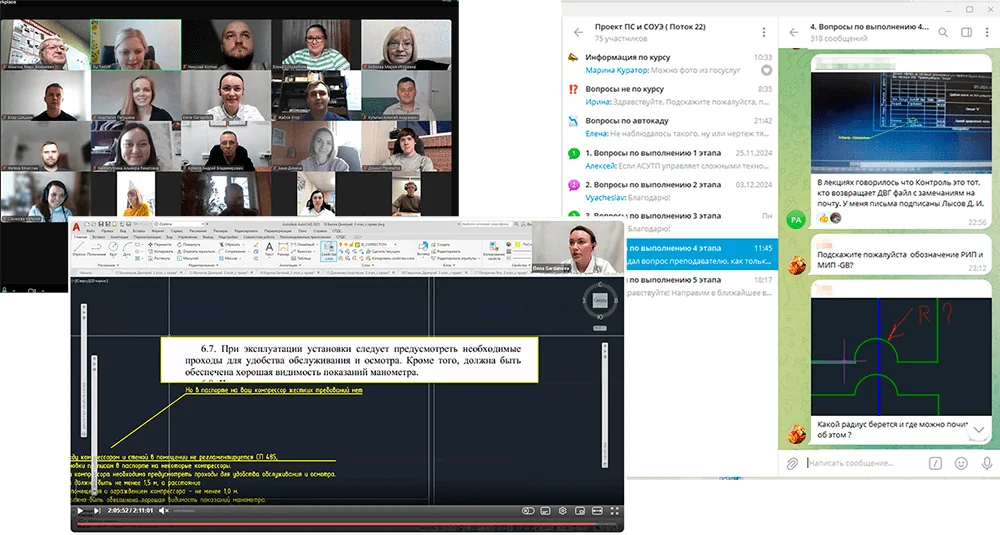Switch video to theater mode
Image resolution: width=1000 pixels, height=535 pixels.
coord(598,511)
